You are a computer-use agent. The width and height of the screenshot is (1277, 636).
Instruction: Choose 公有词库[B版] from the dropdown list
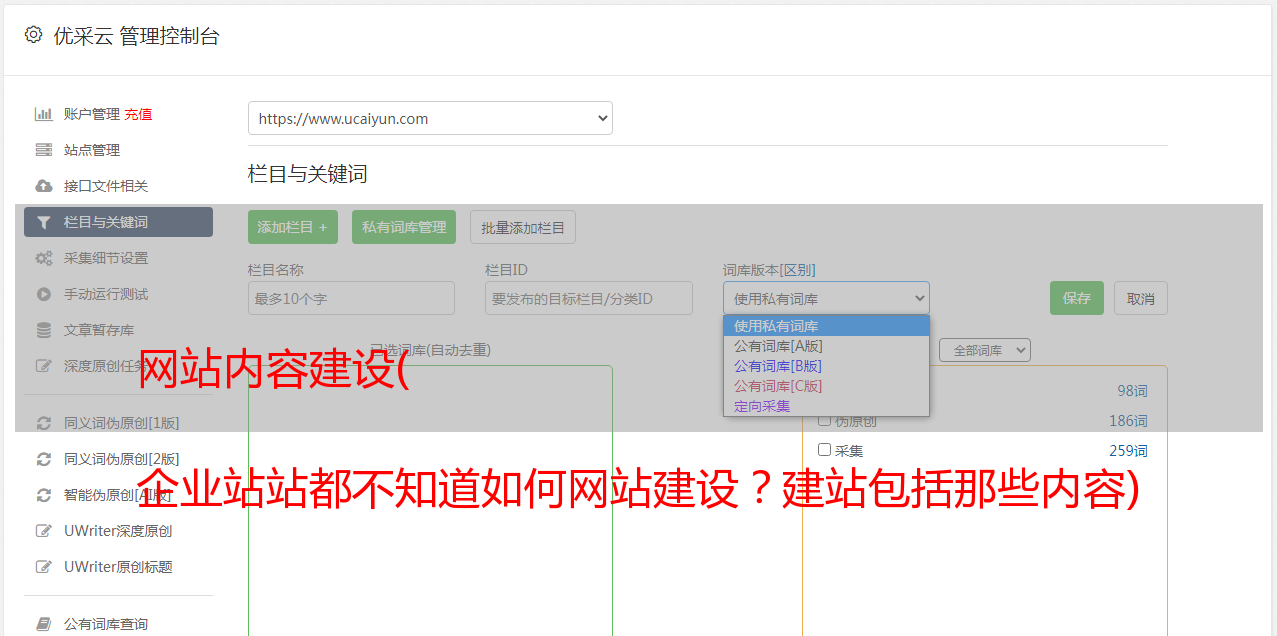[826, 366]
